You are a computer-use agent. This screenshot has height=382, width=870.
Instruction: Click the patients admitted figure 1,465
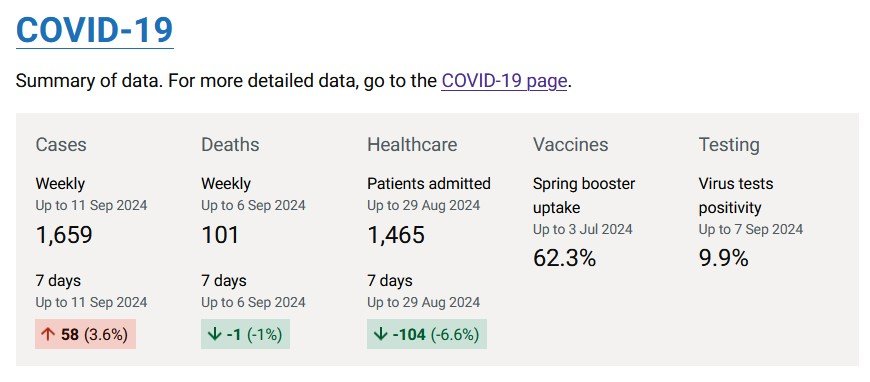396,235
